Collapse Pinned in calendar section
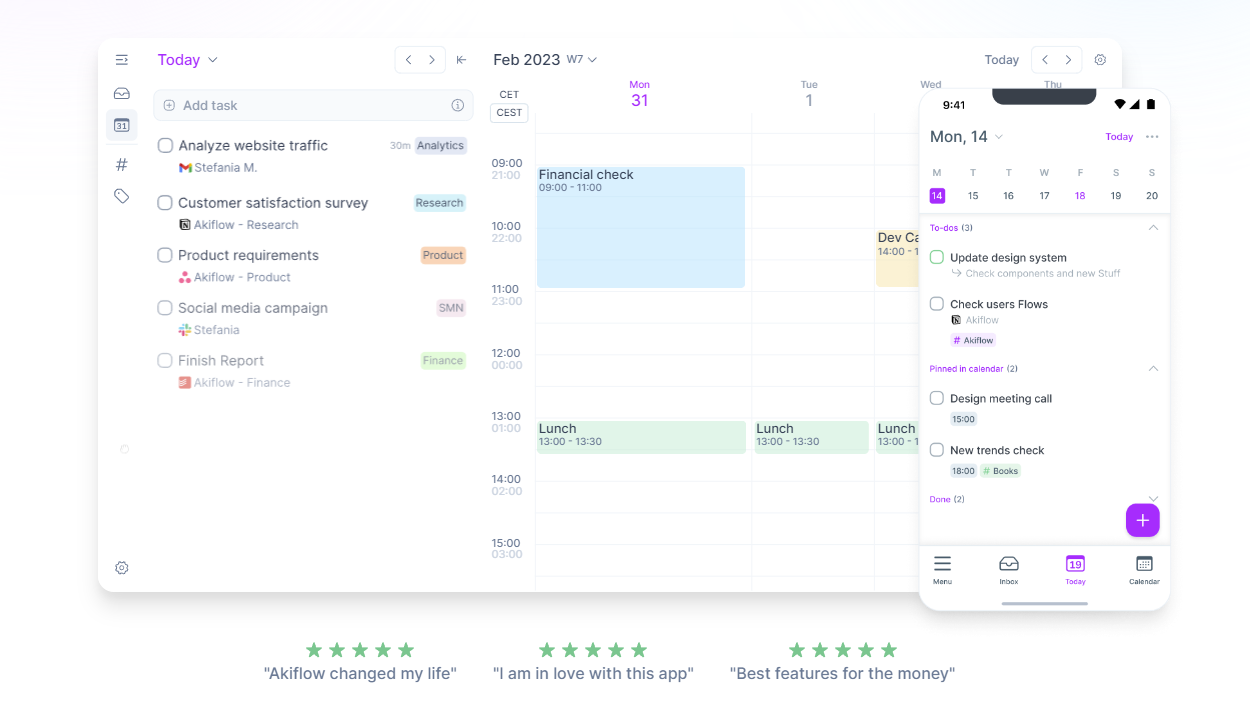Screen dimensions: 1250x708 pyautogui.click(x=1153, y=369)
